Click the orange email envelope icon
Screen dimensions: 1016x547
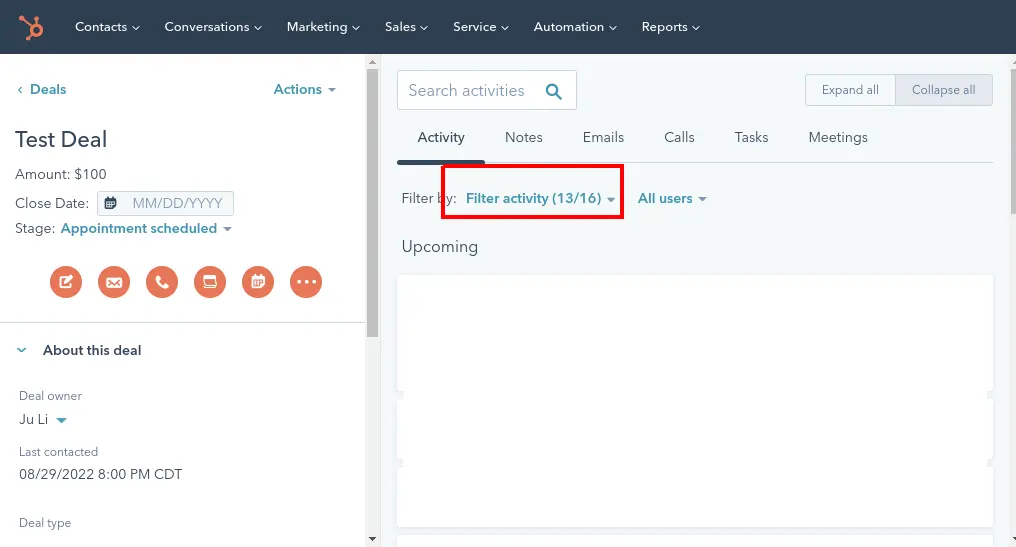[114, 282]
